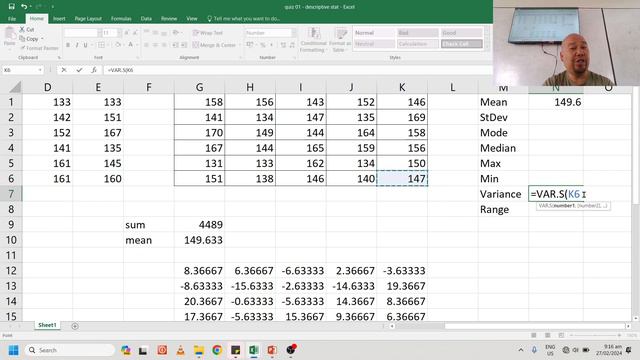640x360 pixels.
Task: Open File Explorer from the taskbar
Action: tap(199, 350)
